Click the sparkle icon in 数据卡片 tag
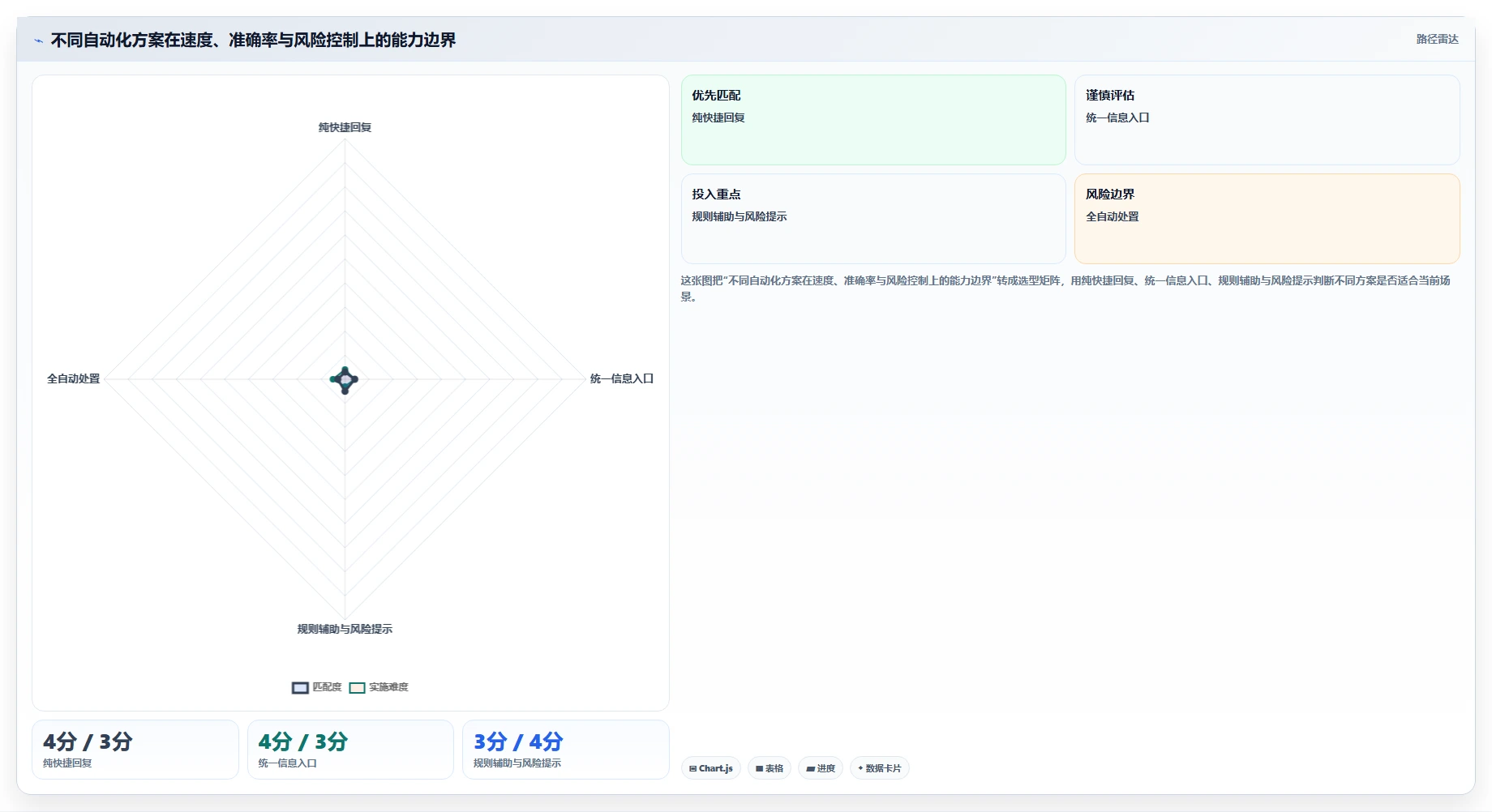Screen dimensions: 1492x812 pyautogui.click(x=860, y=768)
